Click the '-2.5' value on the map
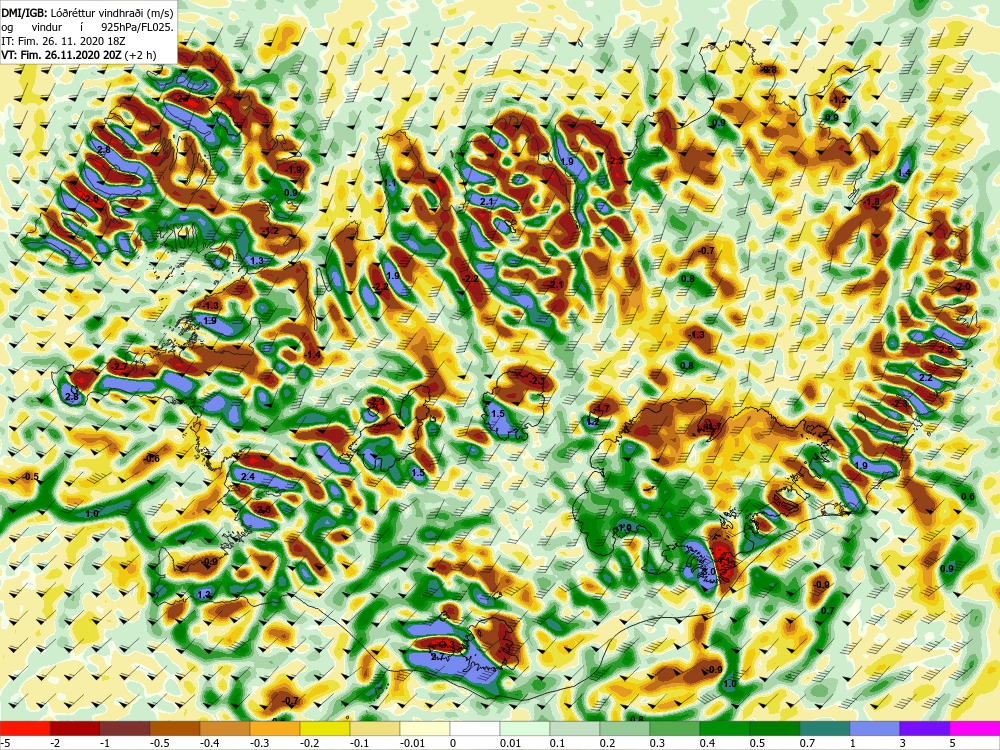 tap(945, 350)
